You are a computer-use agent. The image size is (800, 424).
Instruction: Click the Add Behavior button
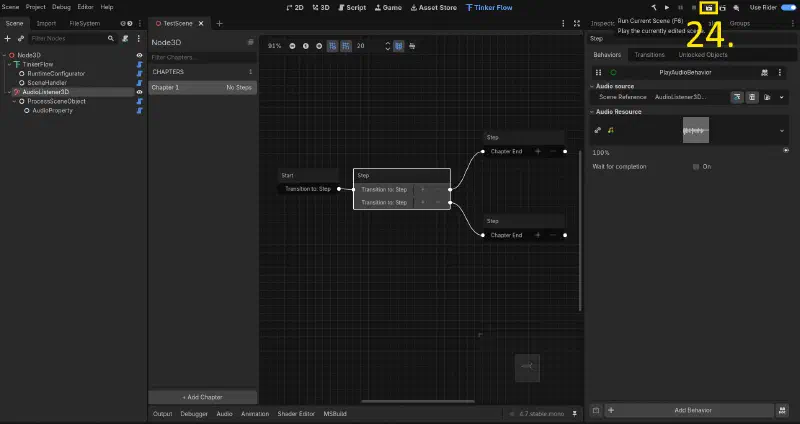click(x=689, y=410)
